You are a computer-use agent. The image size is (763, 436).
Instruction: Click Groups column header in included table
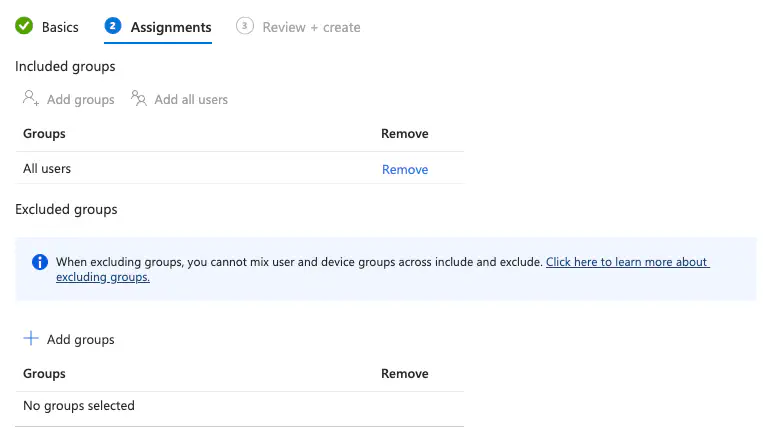(x=44, y=133)
